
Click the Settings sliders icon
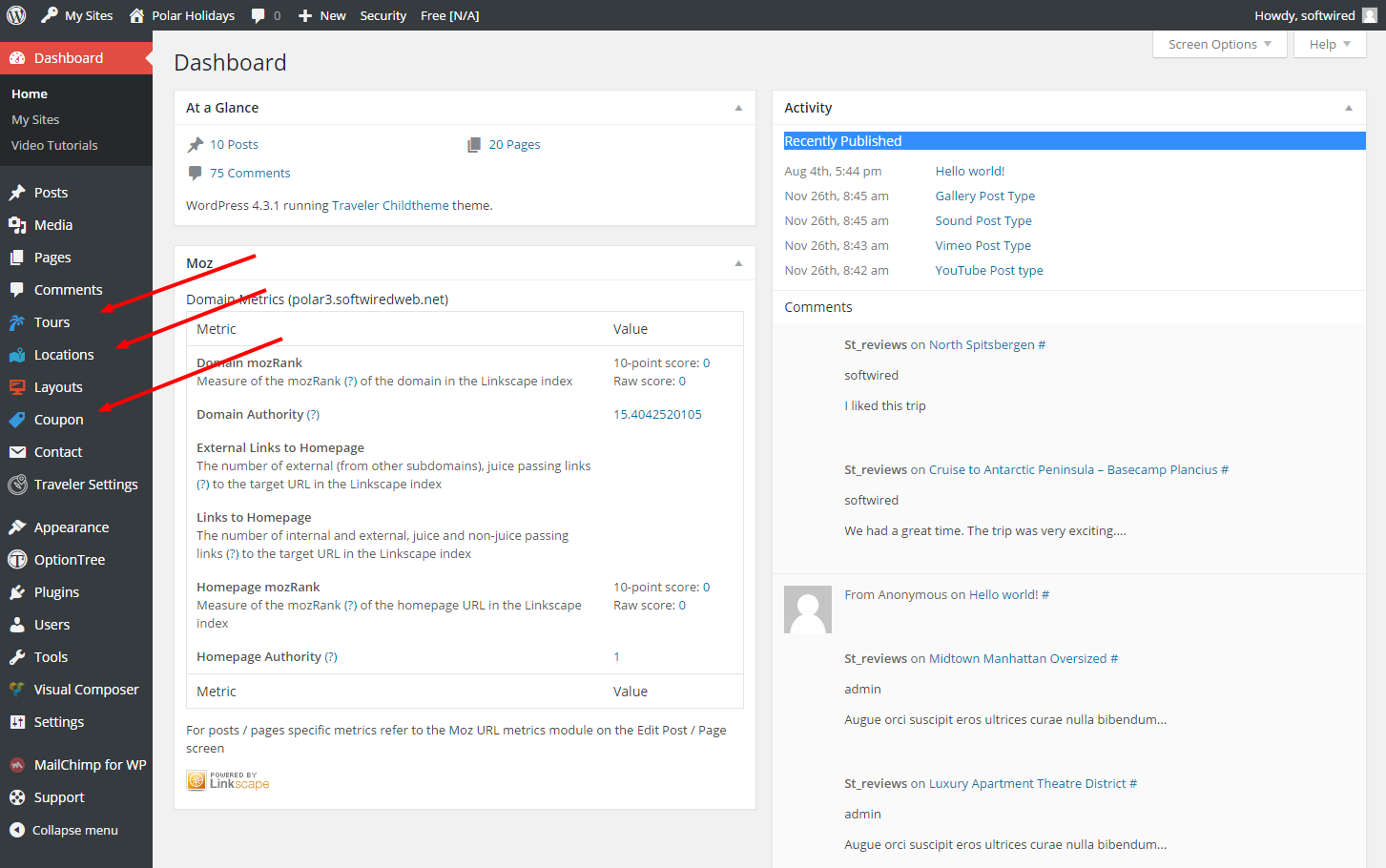(x=17, y=722)
